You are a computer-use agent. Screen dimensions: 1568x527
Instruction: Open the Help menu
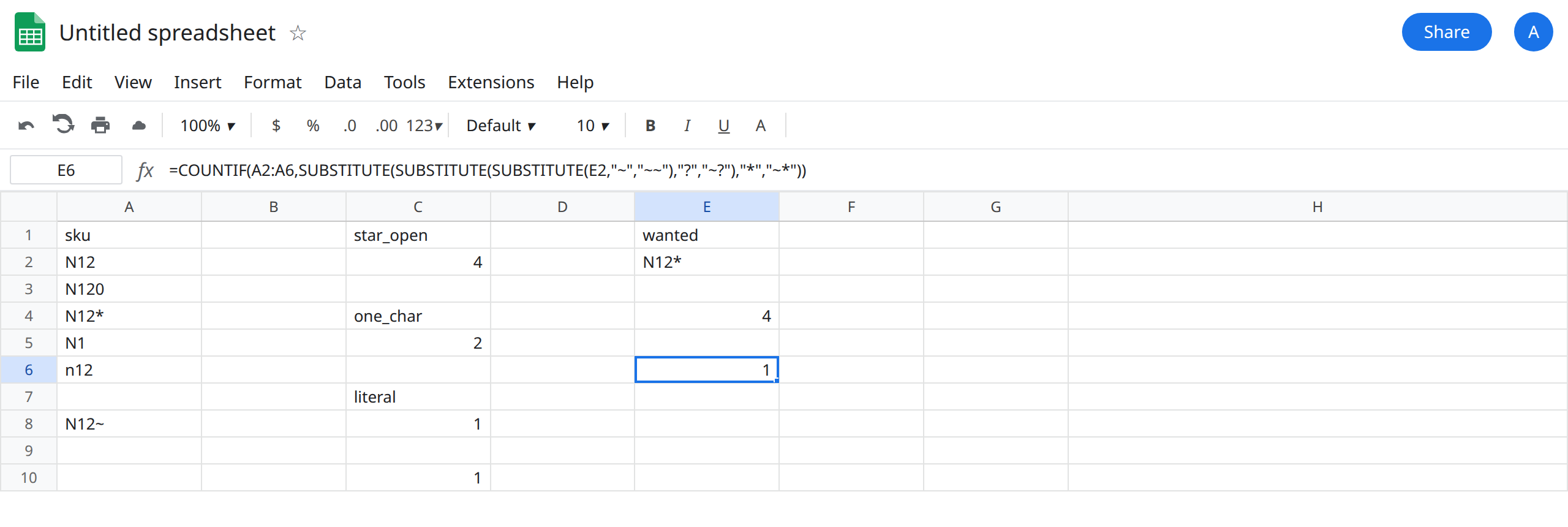(575, 82)
